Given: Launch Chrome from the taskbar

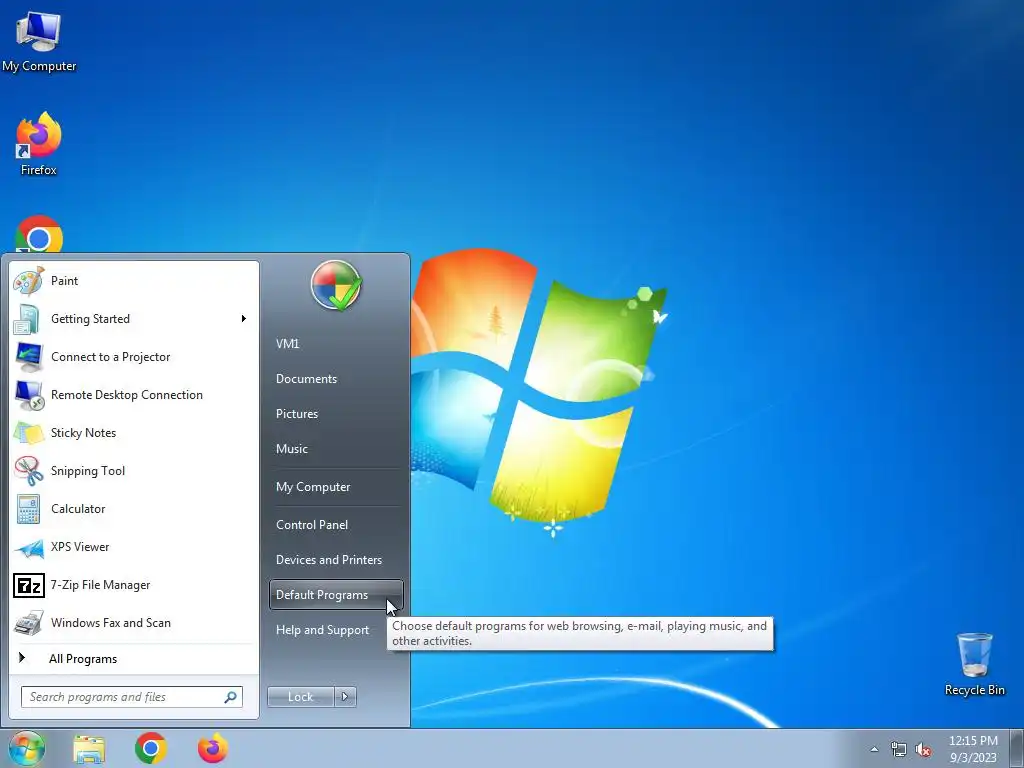Looking at the screenshot, I should [151, 749].
